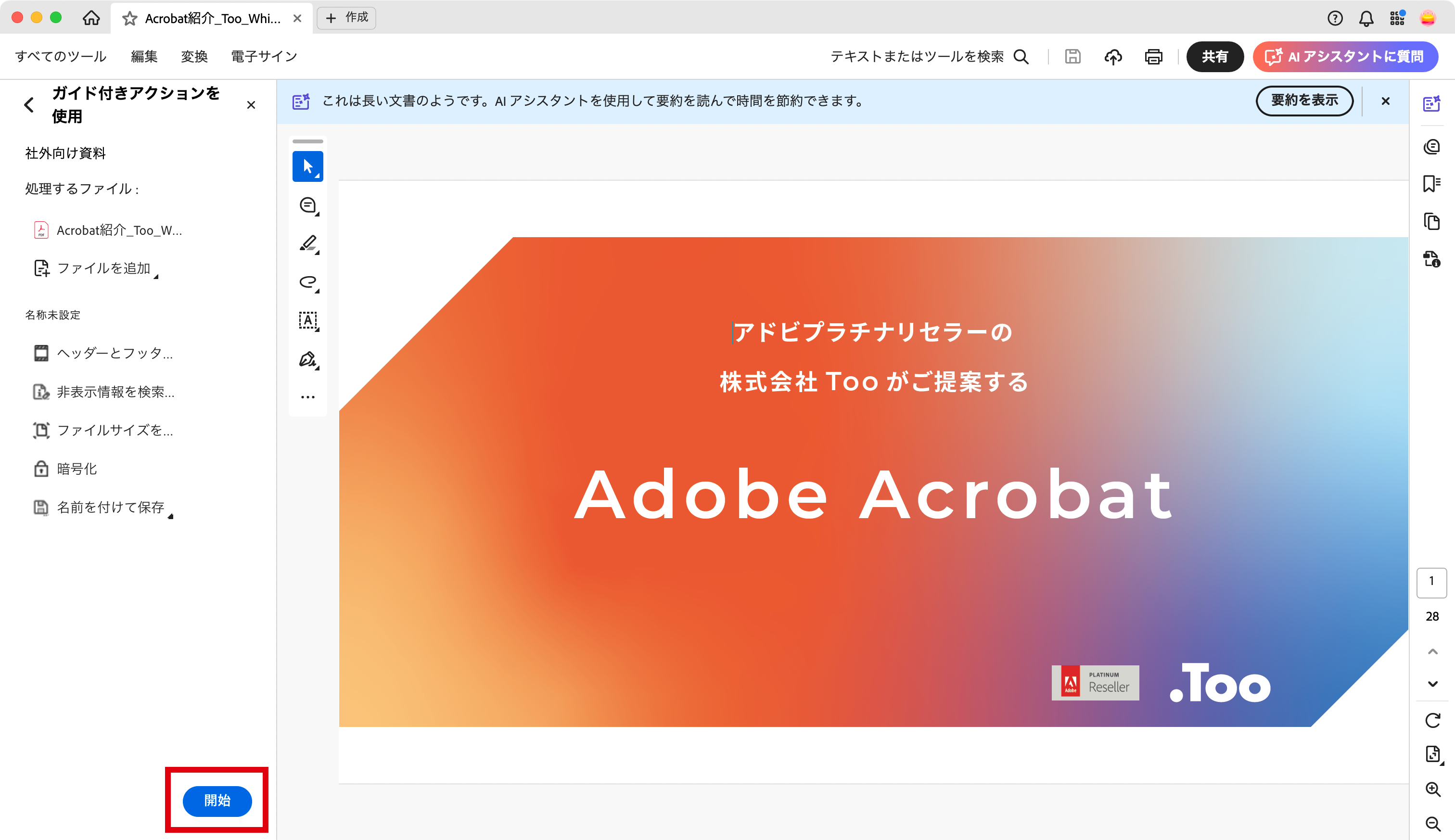Go back from guided actions panel
This screenshot has width=1455, height=840.
pyautogui.click(x=29, y=105)
